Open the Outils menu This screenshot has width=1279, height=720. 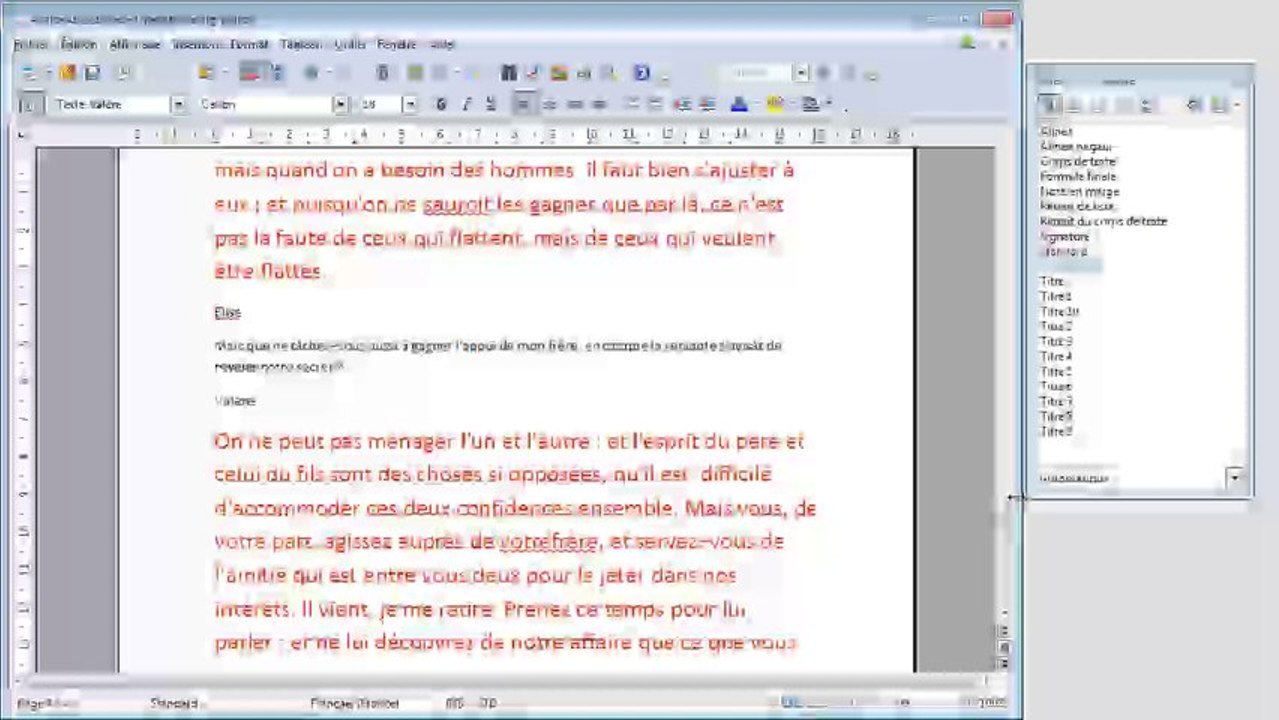350,44
